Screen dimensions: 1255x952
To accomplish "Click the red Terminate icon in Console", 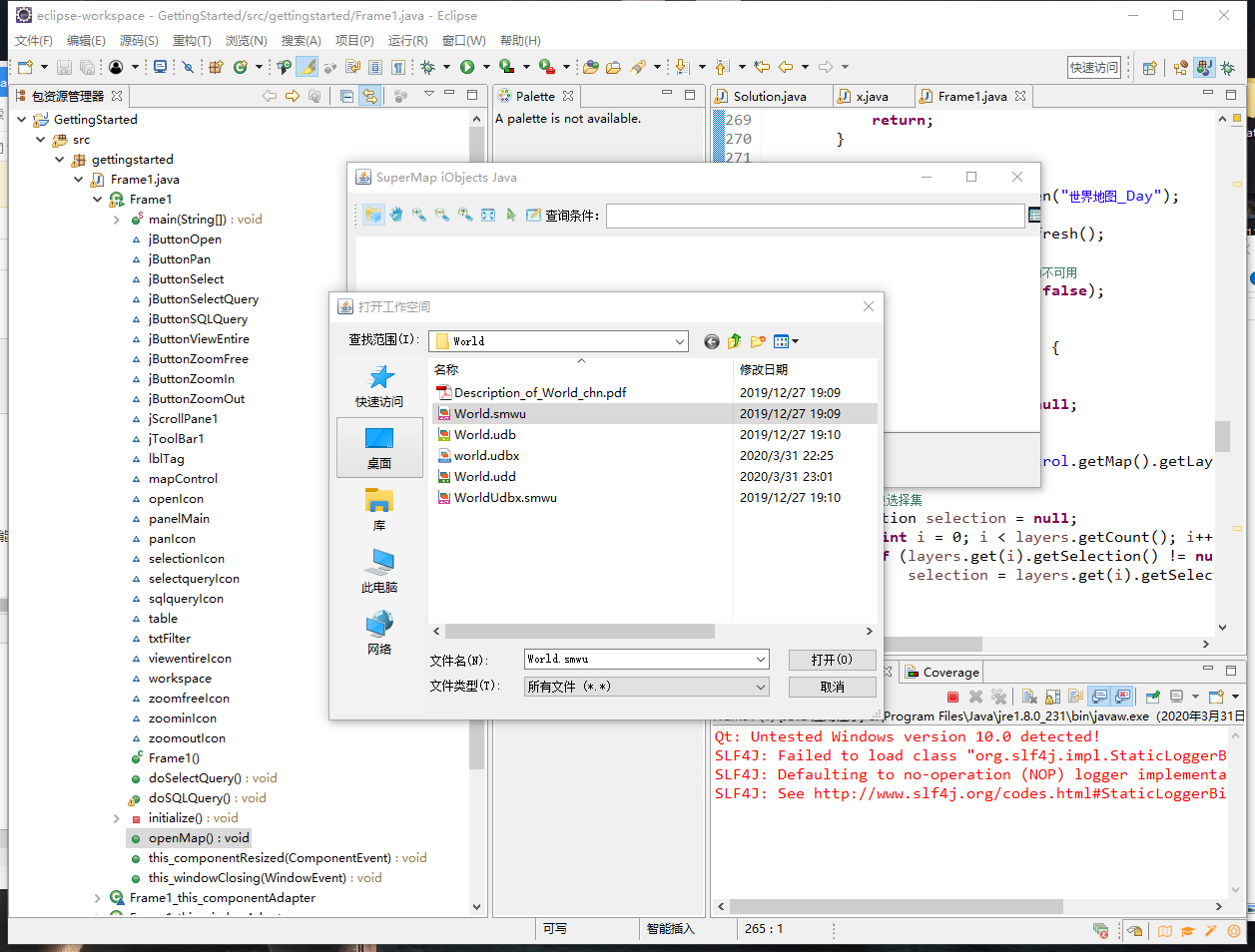I will pos(952,697).
